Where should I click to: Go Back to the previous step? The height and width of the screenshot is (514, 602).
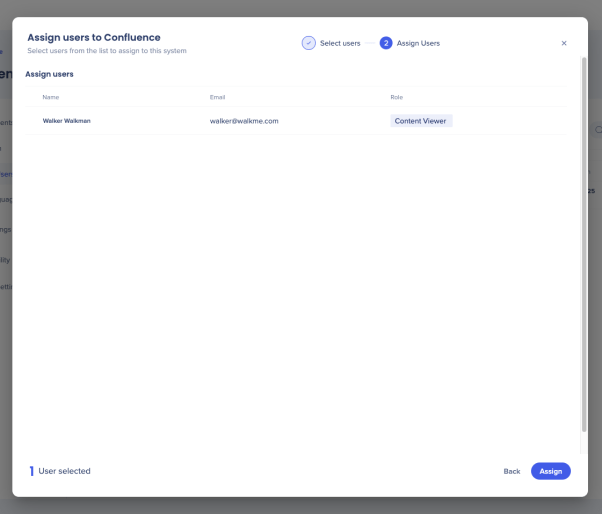coord(511,471)
